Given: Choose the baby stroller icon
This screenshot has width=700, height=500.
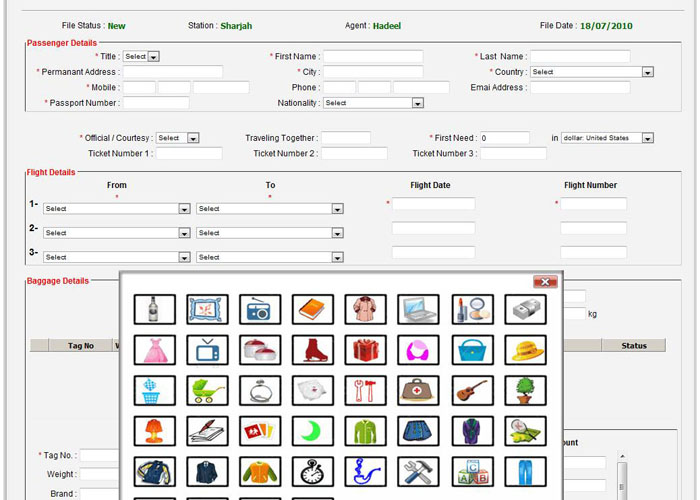Looking at the screenshot, I should pyautogui.click(x=207, y=390).
